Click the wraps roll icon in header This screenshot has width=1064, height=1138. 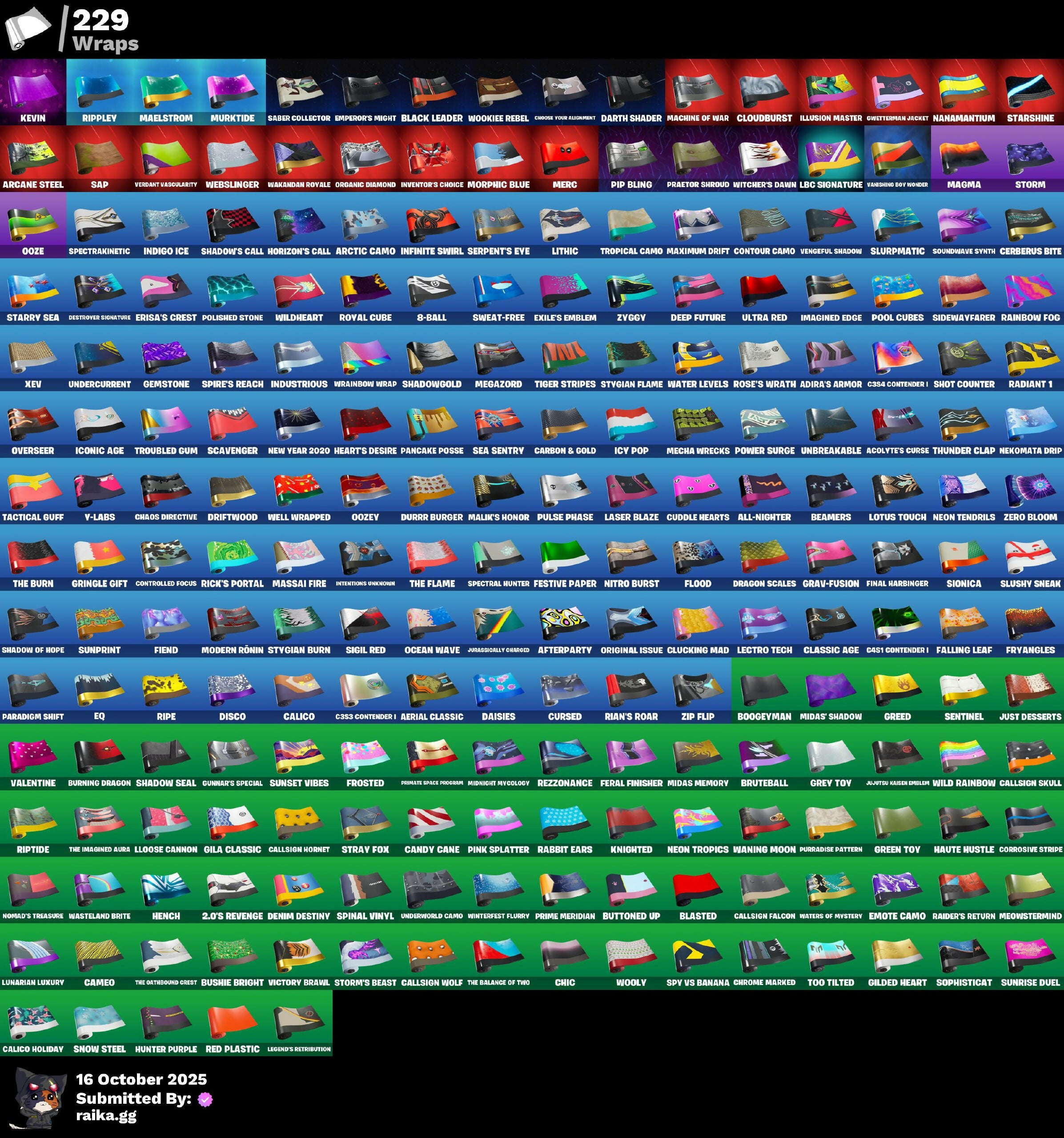pos(28,28)
